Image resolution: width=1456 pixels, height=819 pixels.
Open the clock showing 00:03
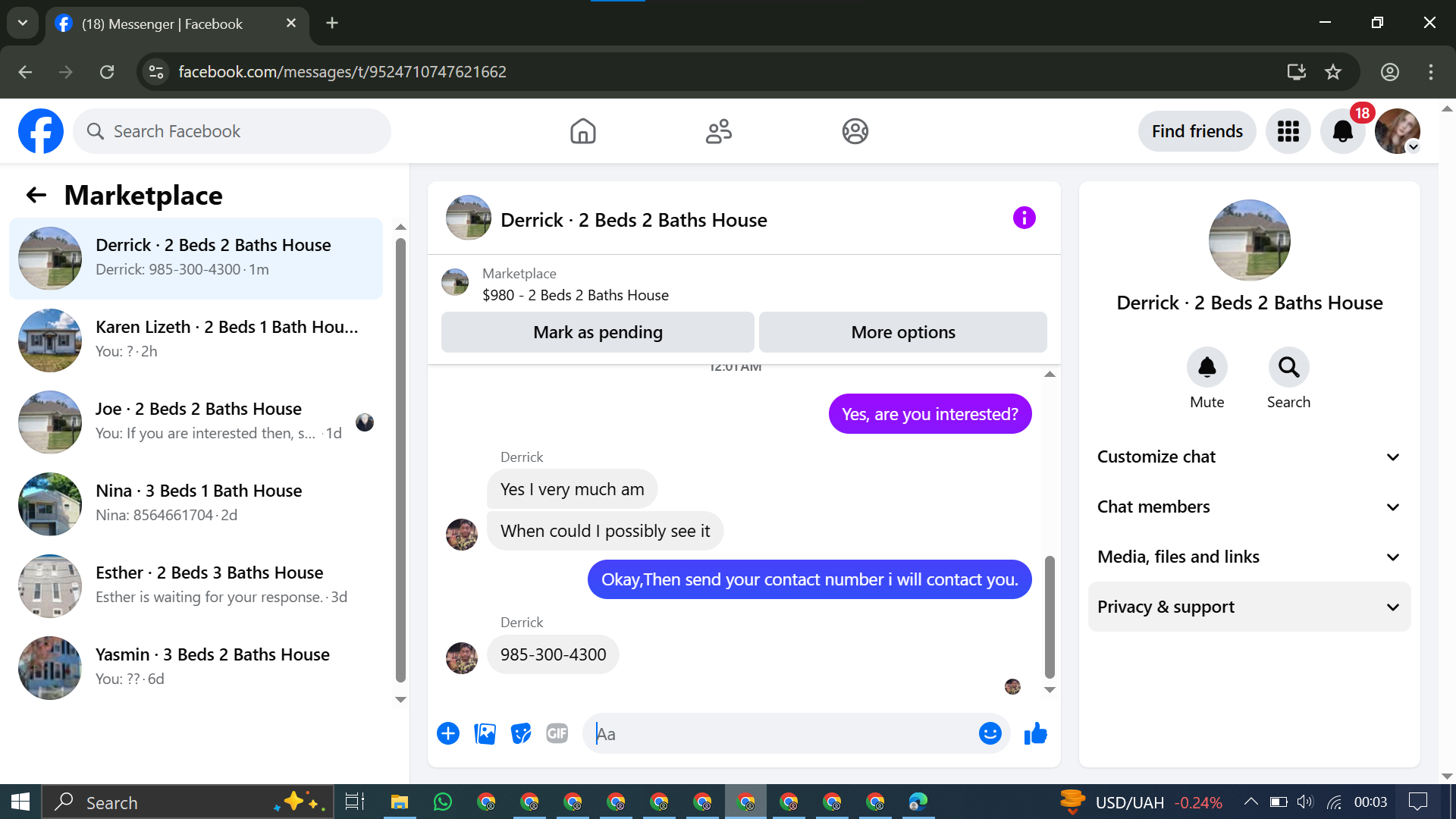(x=1370, y=802)
